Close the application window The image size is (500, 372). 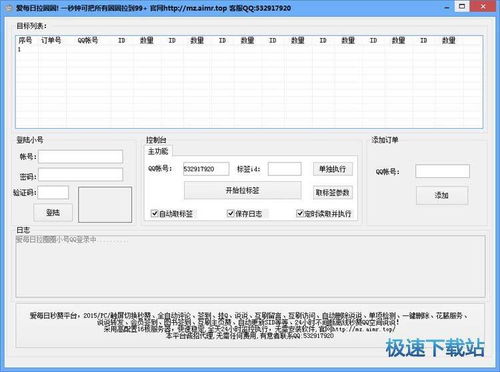(x=483, y=7)
